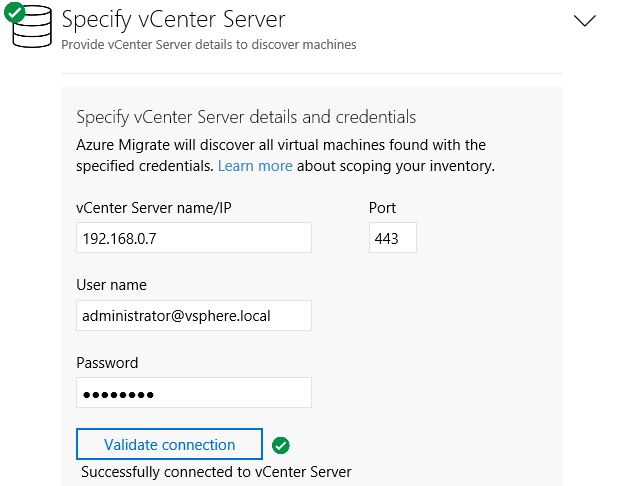Click the green validation success checkmark
635x486 pixels.
281,446
